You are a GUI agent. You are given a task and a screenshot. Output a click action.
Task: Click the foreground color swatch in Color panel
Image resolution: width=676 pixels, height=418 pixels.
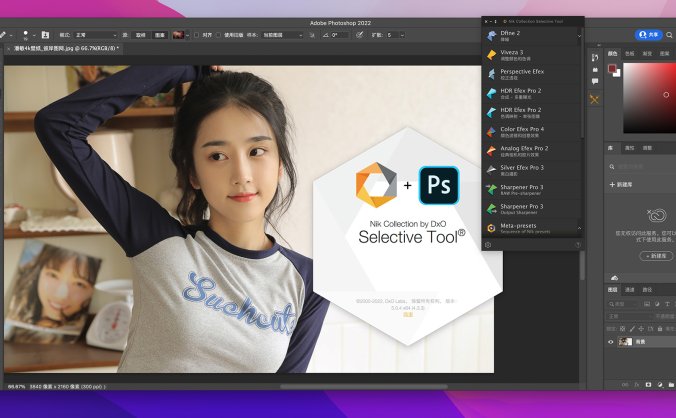(x=612, y=70)
